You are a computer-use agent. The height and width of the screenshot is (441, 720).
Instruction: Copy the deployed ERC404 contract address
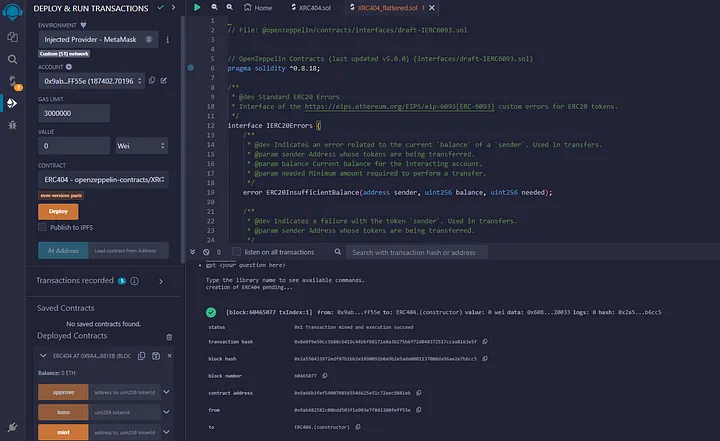point(140,355)
